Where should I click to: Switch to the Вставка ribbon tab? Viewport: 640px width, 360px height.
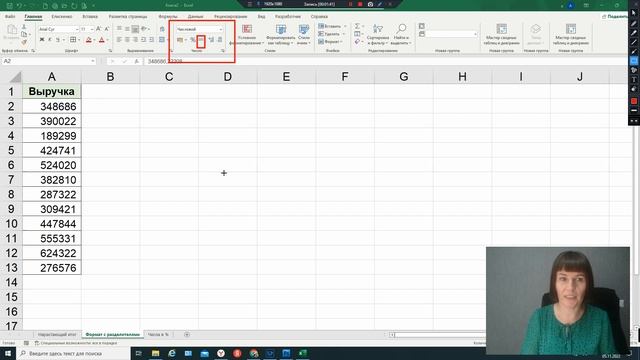[x=90, y=16]
